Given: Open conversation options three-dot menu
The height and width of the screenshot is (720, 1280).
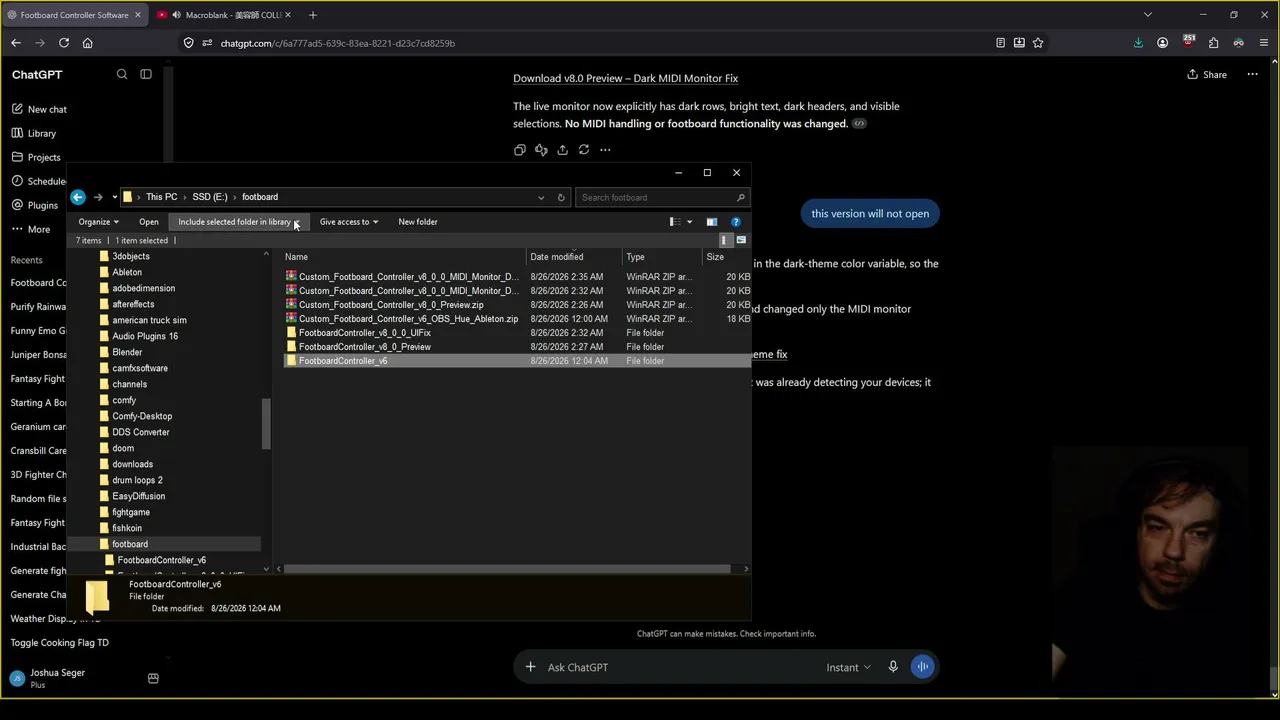Looking at the screenshot, I should tap(1252, 74).
